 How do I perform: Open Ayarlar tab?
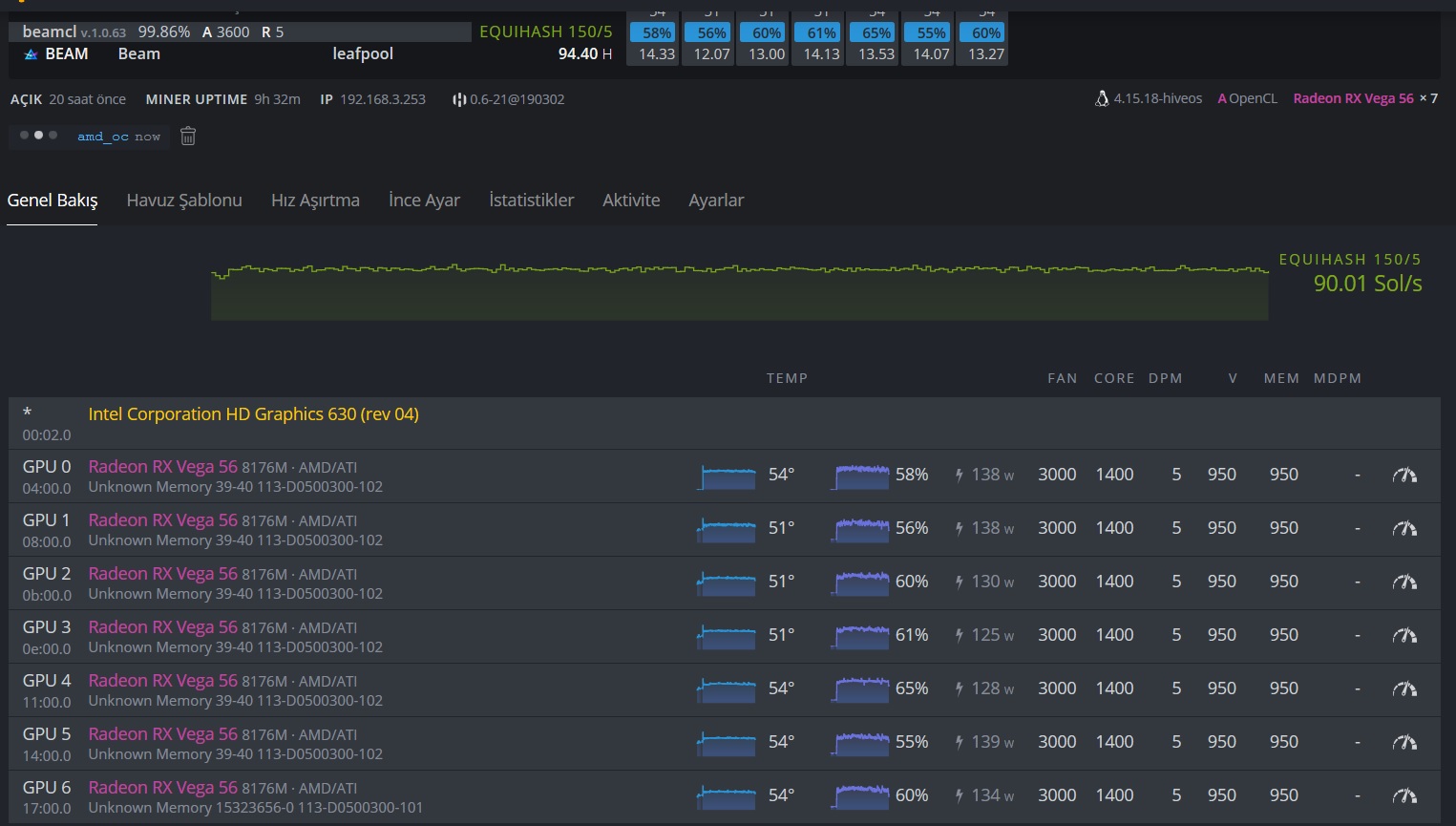(716, 201)
